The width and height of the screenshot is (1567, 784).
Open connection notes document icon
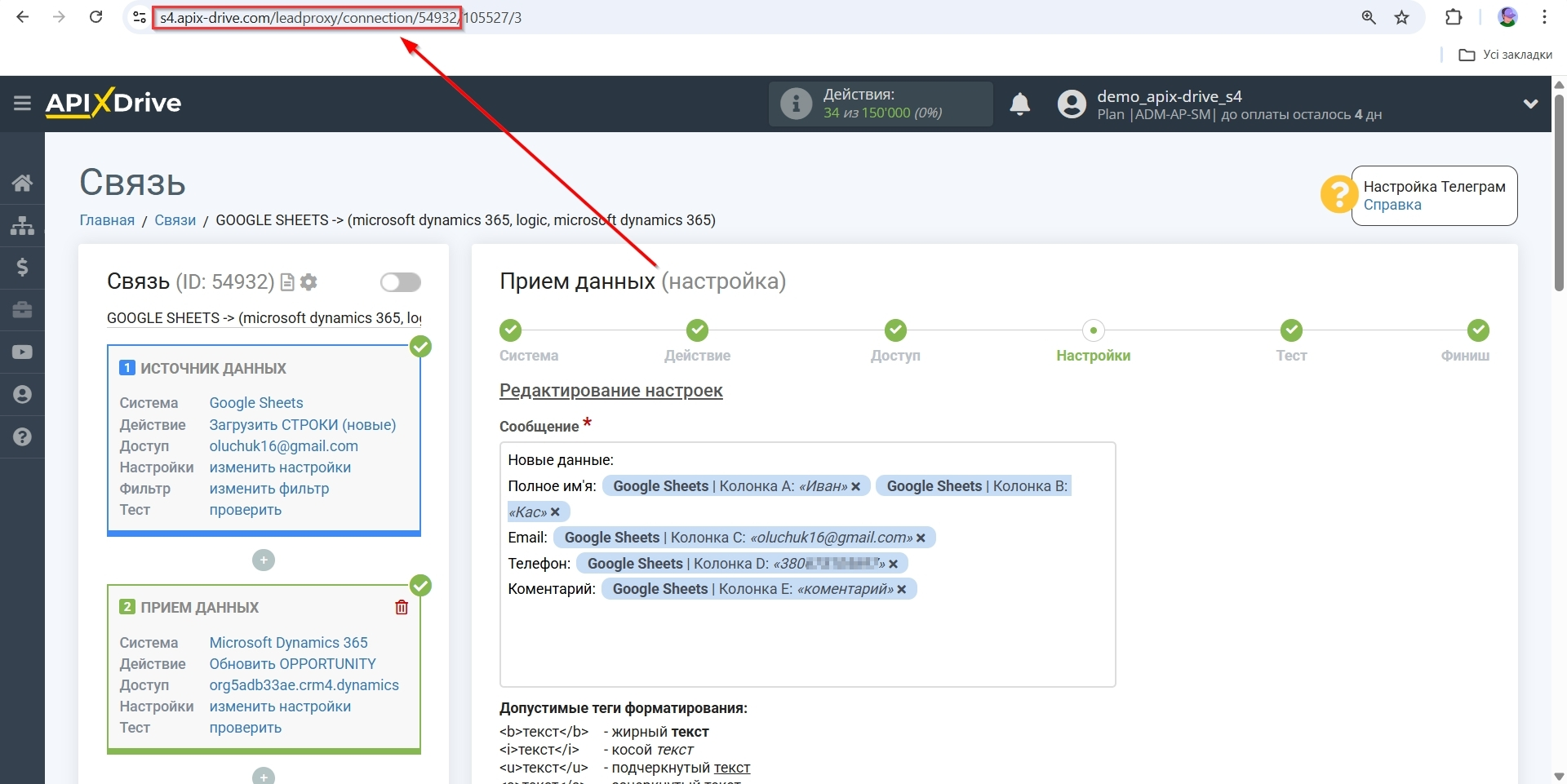click(286, 282)
